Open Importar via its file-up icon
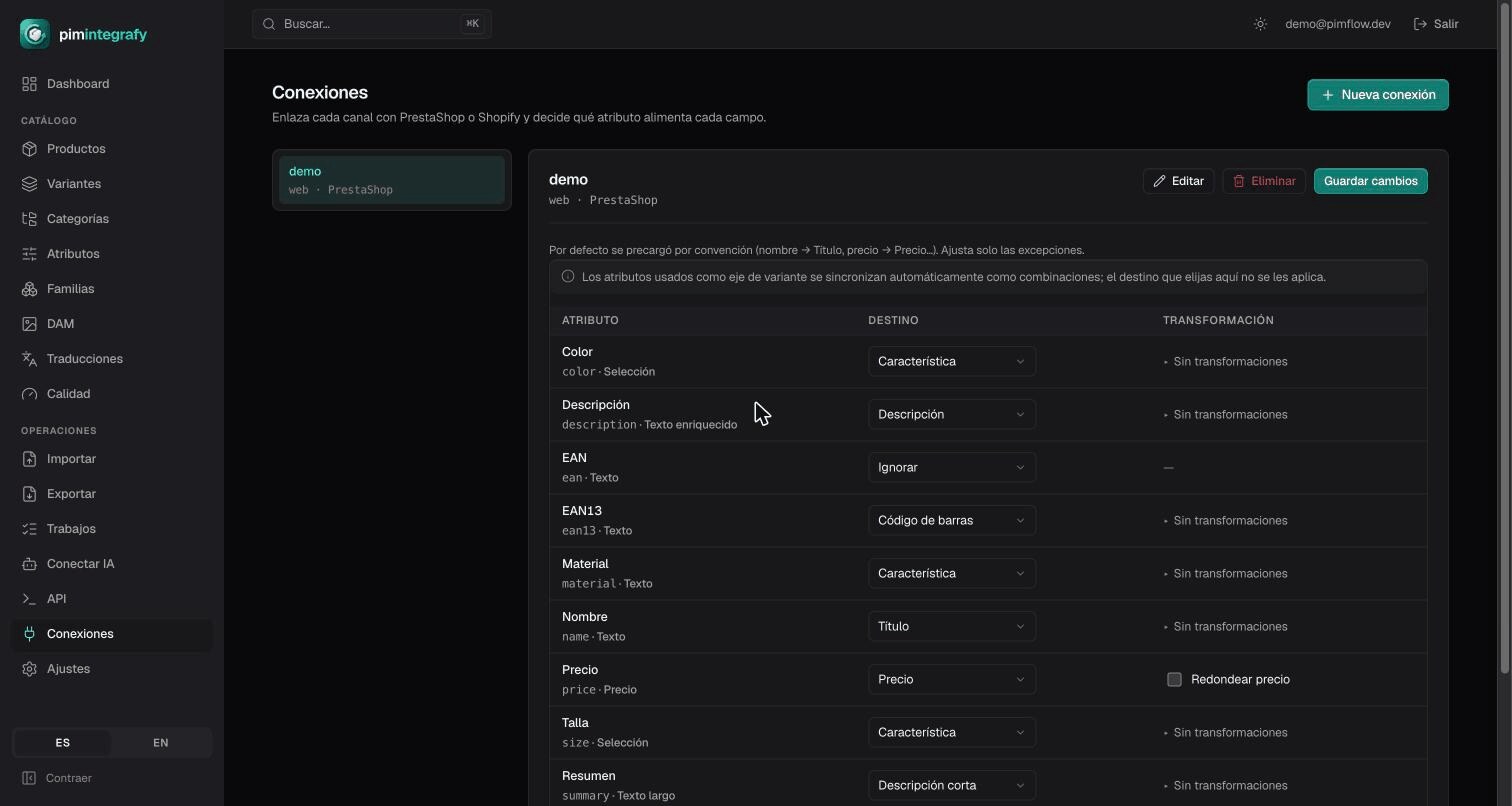 point(29,459)
